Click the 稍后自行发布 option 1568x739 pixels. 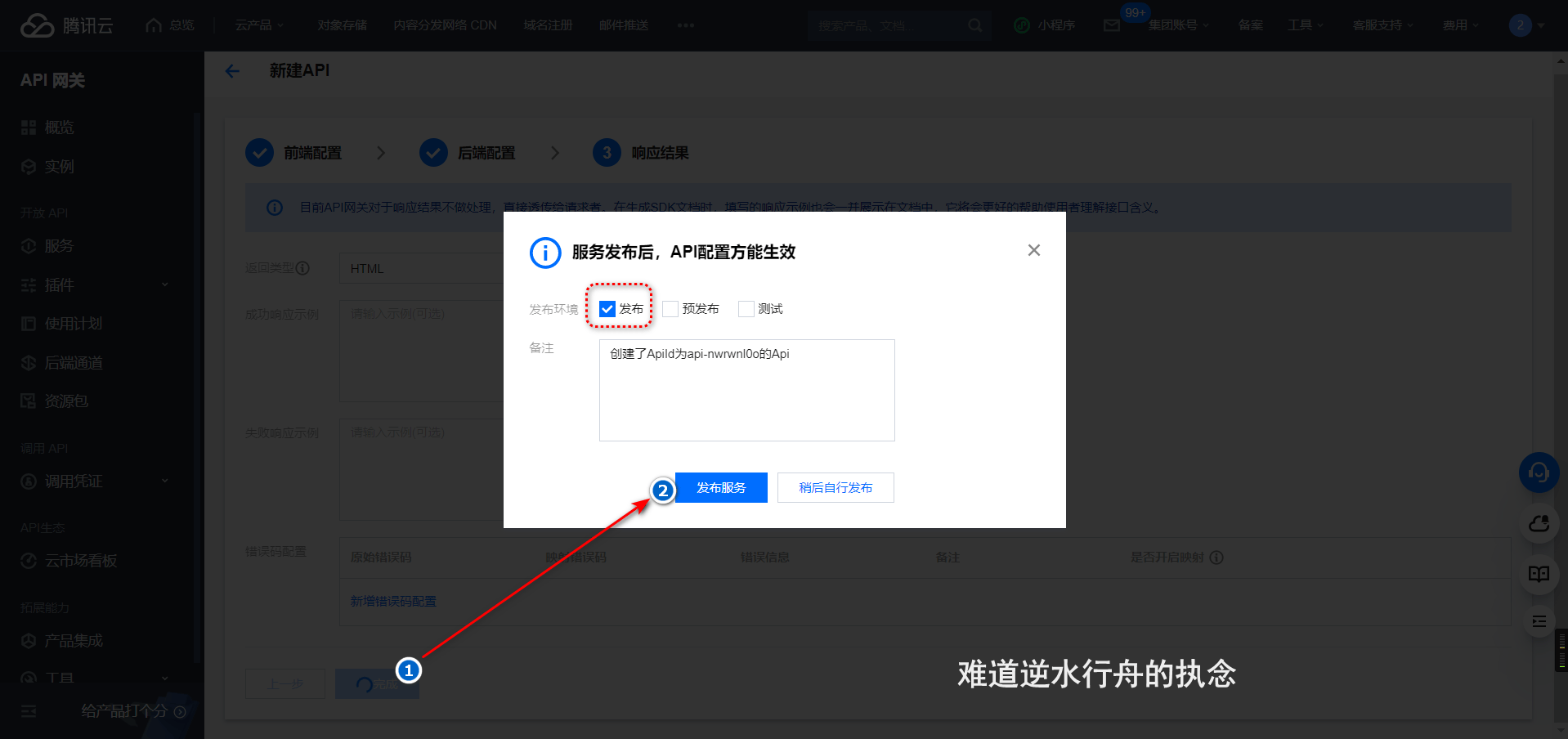pyautogui.click(x=835, y=487)
